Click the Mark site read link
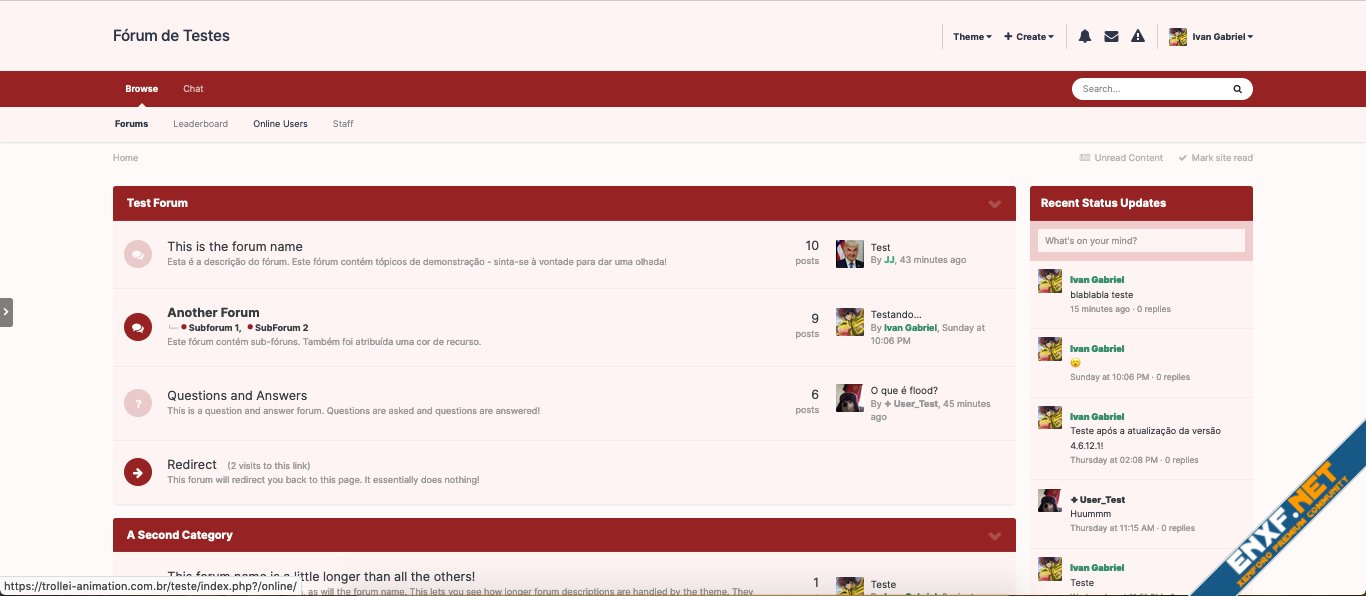The width and height of the screenshot is (1366, 596). [1215, 158]
